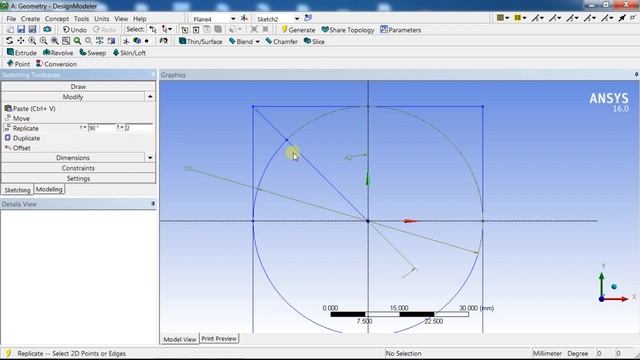
Task: Toggle the pin on Sketching Toolboxes panel
Action: [x=153, y=75]
